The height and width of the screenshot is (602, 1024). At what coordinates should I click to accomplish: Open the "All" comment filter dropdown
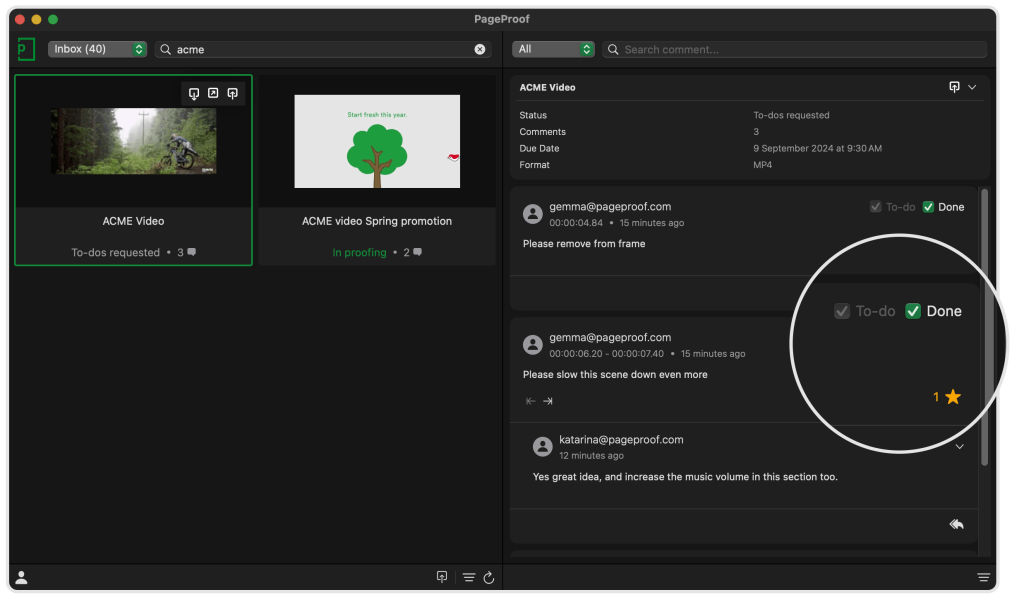[x=553, y=49]
